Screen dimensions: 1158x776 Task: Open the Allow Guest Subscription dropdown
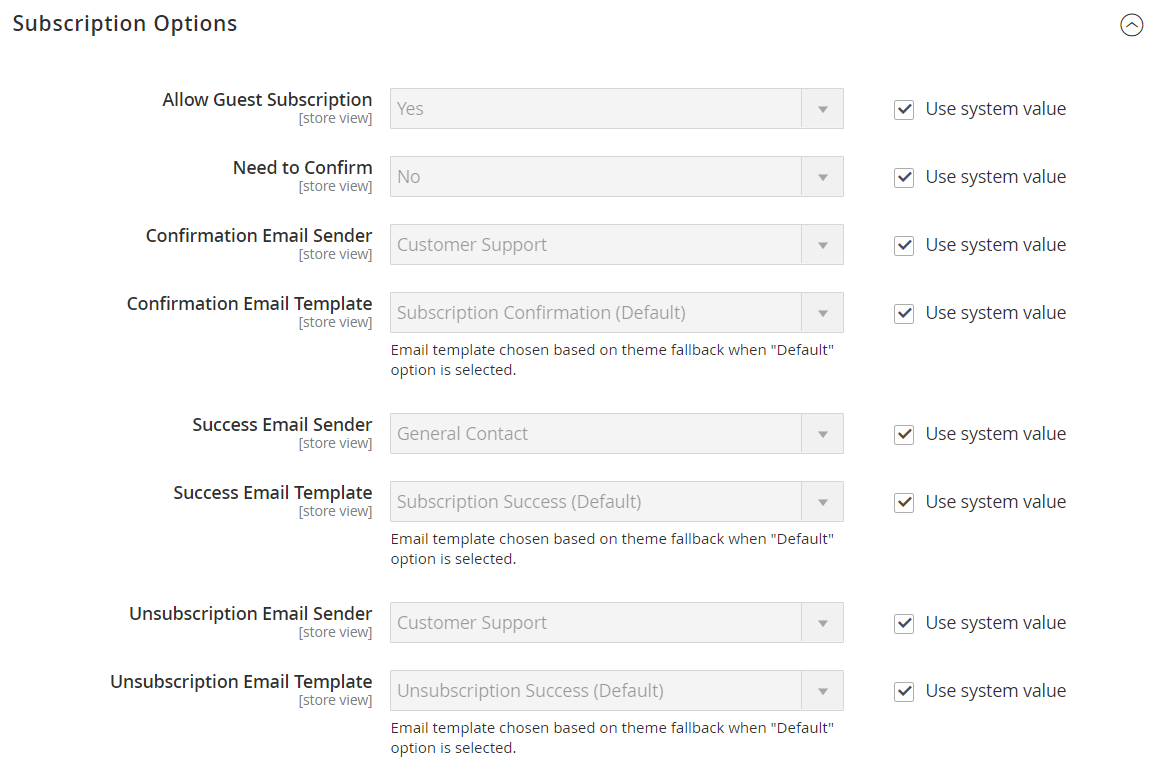[x=617, y=109]
